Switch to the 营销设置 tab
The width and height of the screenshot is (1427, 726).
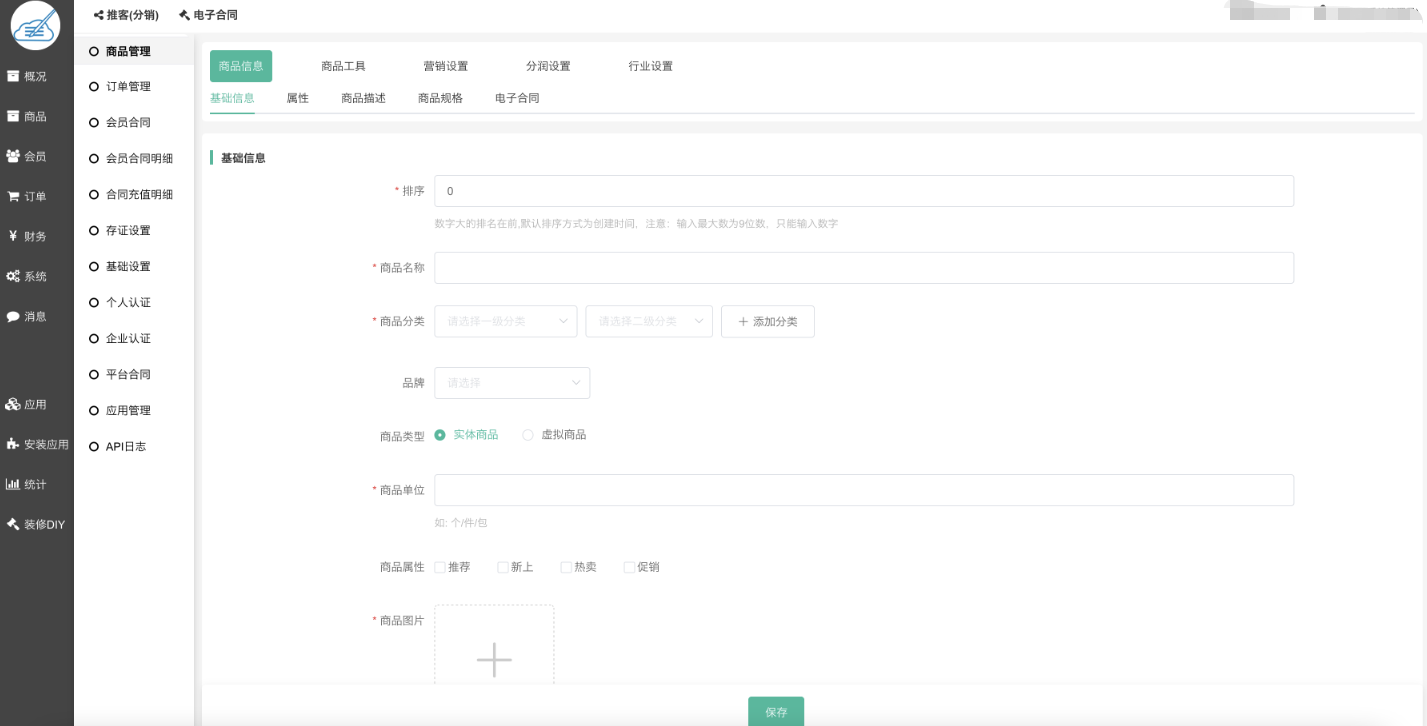click(445, 66)
